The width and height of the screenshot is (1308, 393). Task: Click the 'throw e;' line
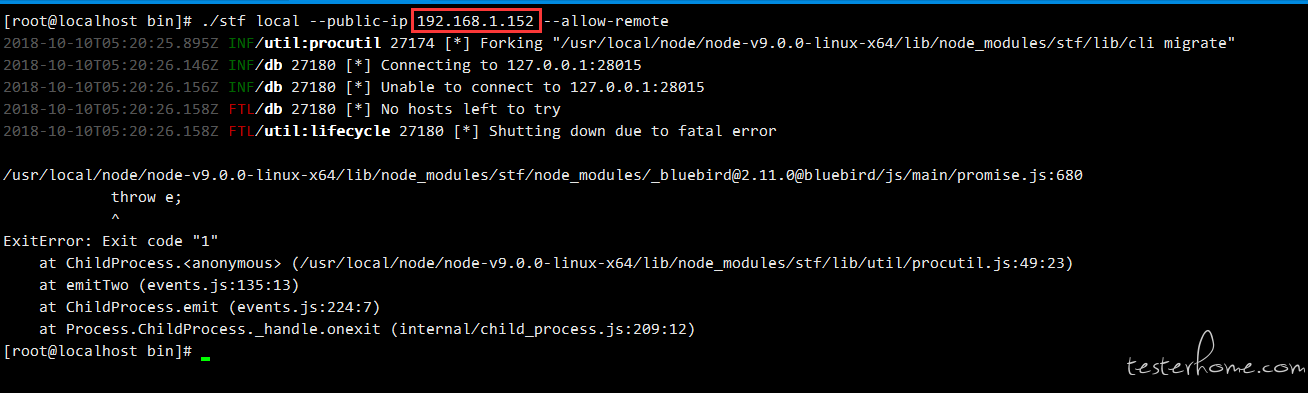pos(147,197)
